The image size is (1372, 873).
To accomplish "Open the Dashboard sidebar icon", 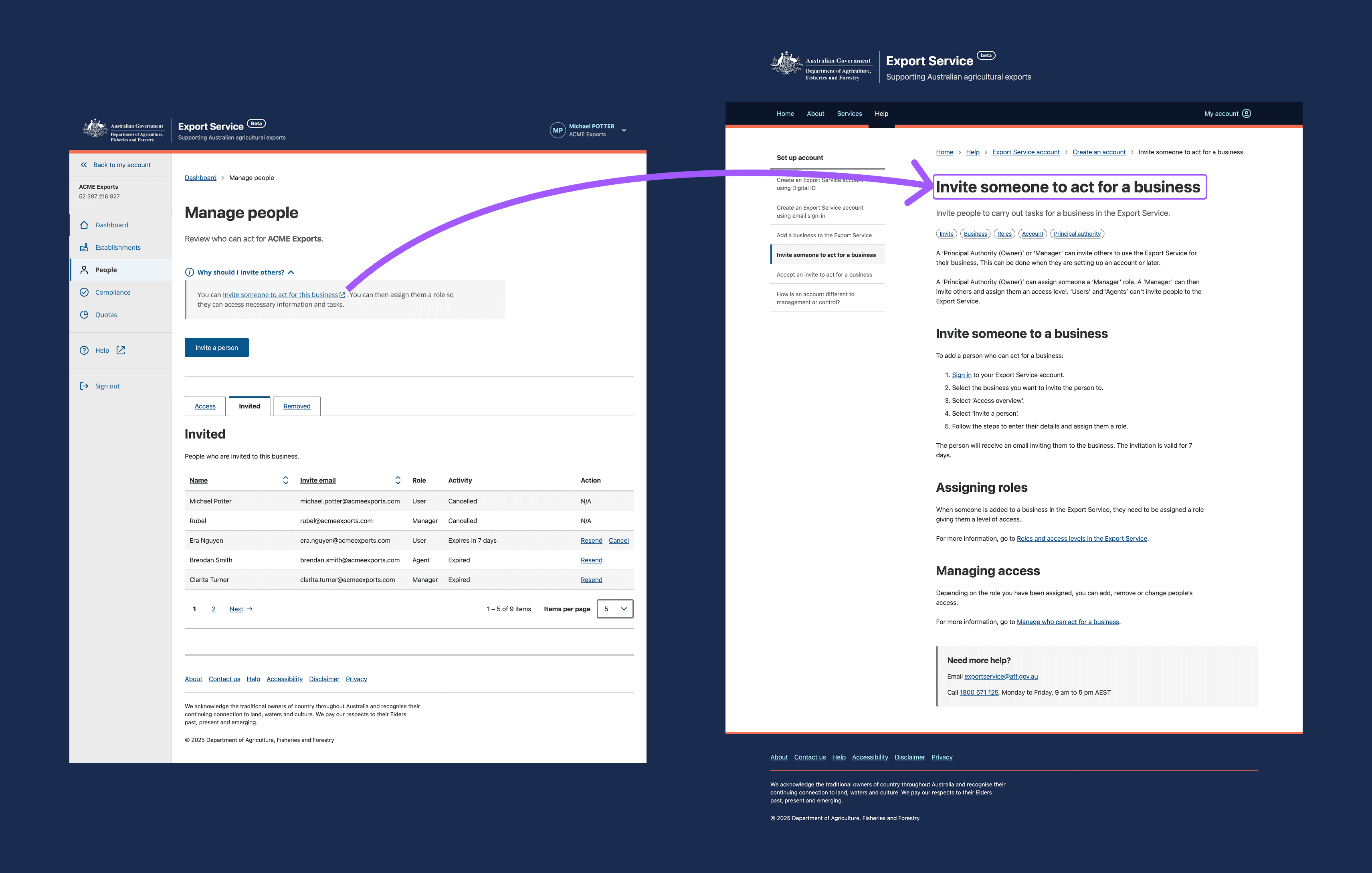I will (x=84, y=224).
